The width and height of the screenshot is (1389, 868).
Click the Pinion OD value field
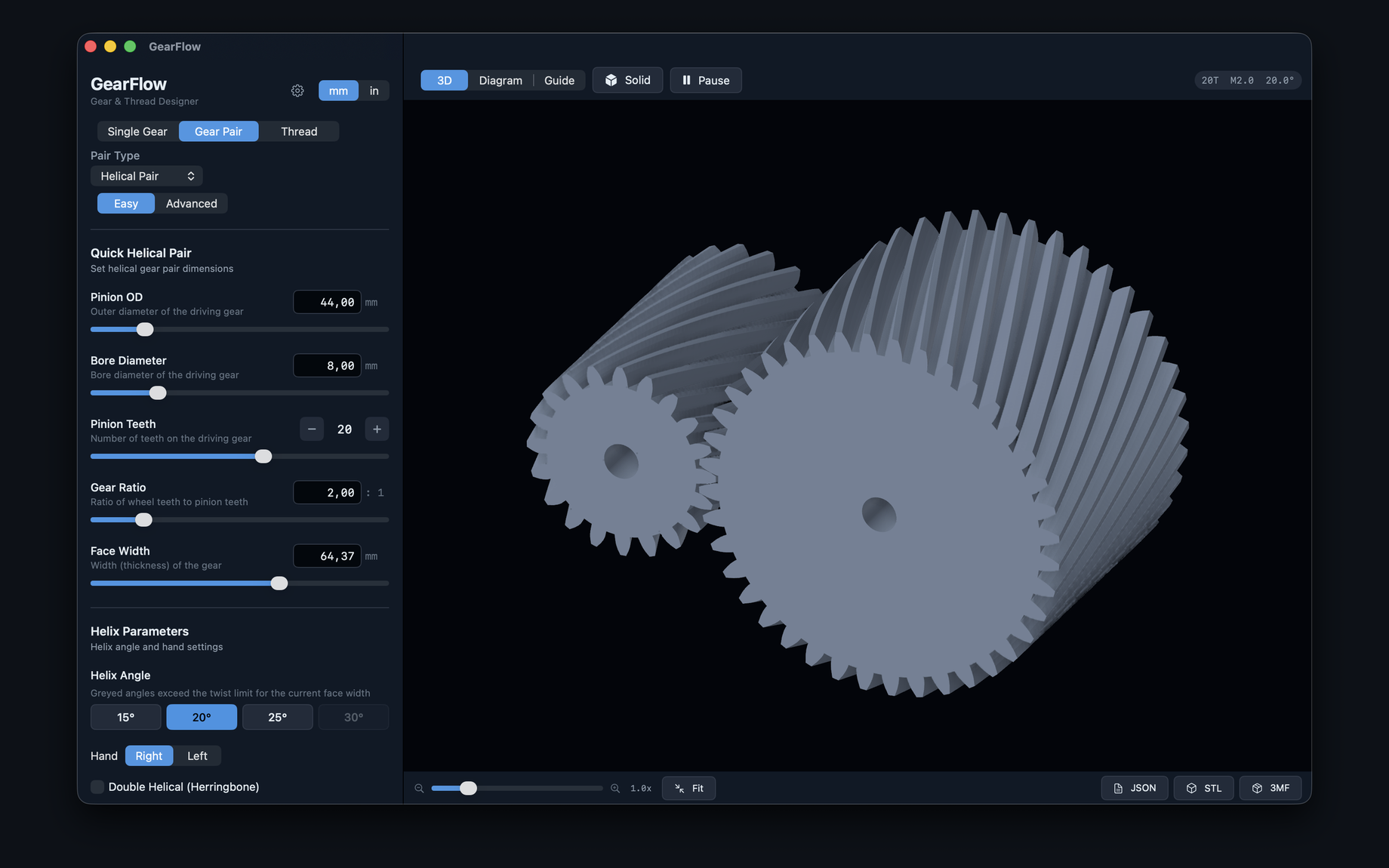point(327,302)
